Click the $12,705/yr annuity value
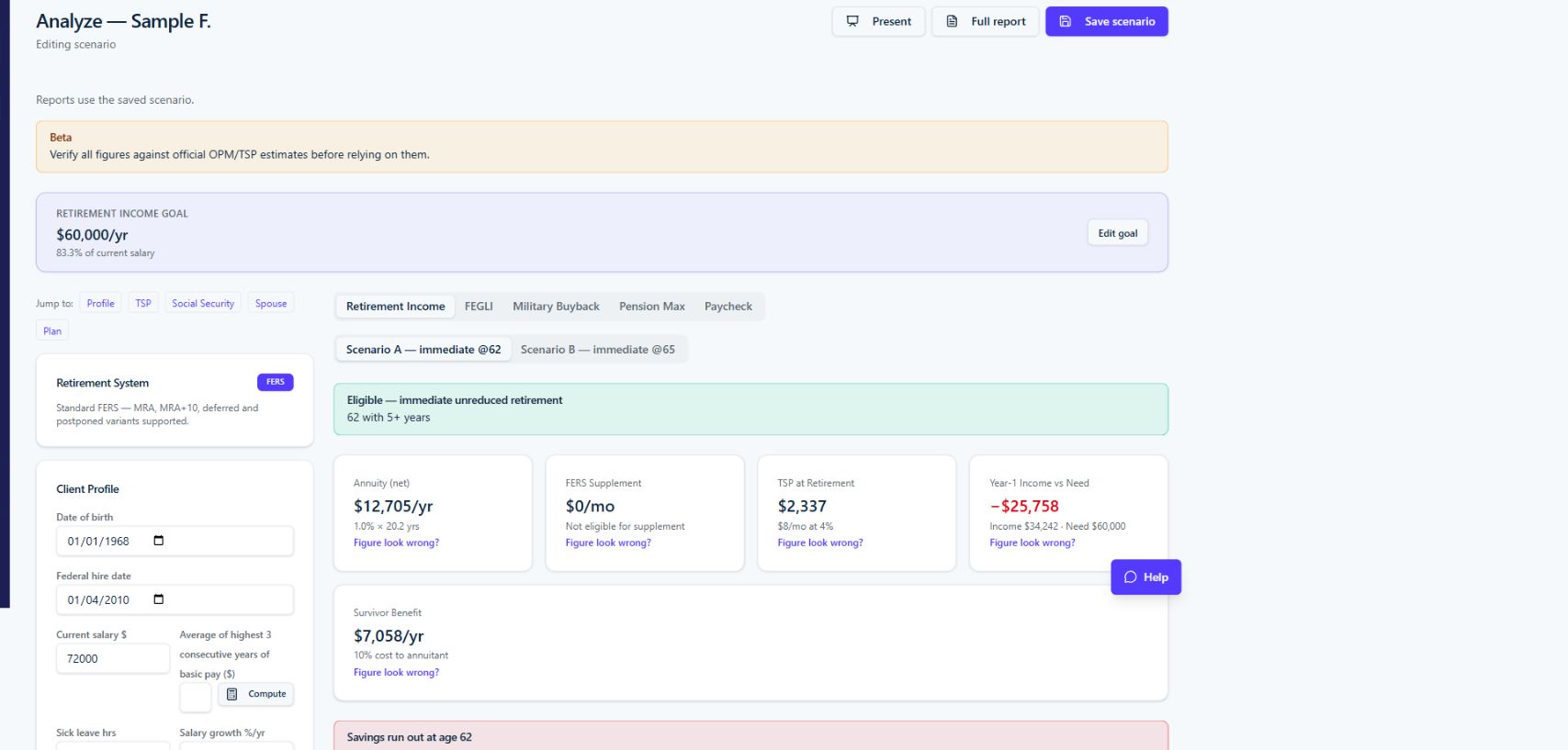This screenshot has width=1568, height=750. [393, 506]
